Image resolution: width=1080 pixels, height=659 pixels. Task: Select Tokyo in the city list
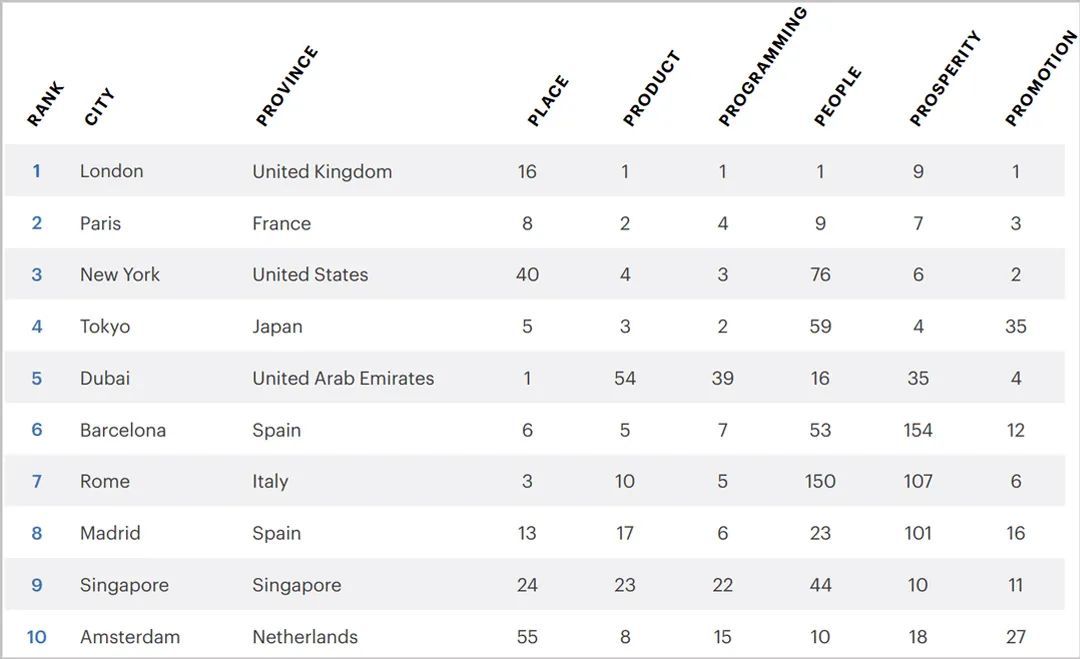click(105, 326)
